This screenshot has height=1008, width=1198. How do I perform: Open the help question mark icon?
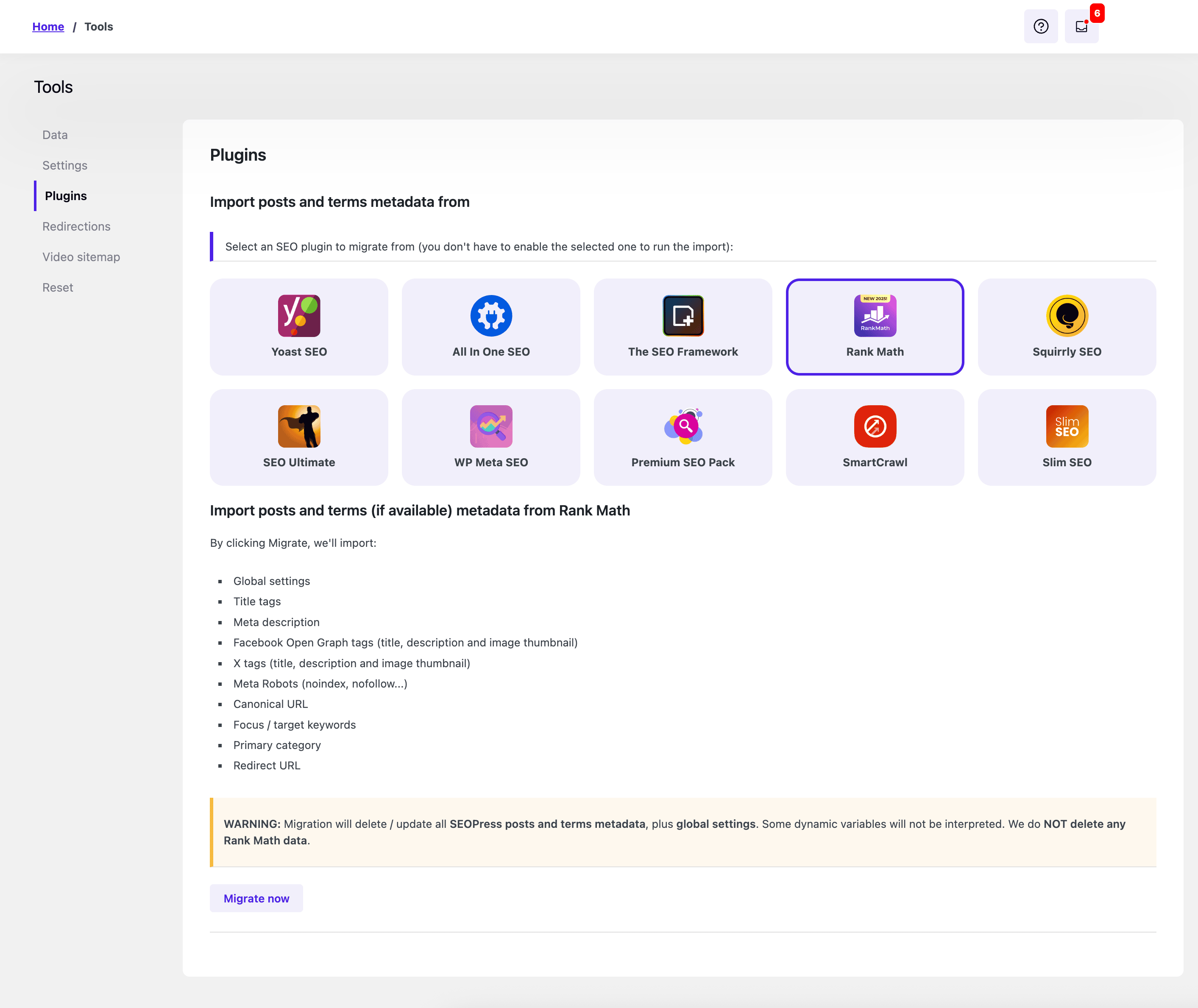[1041, 26]
